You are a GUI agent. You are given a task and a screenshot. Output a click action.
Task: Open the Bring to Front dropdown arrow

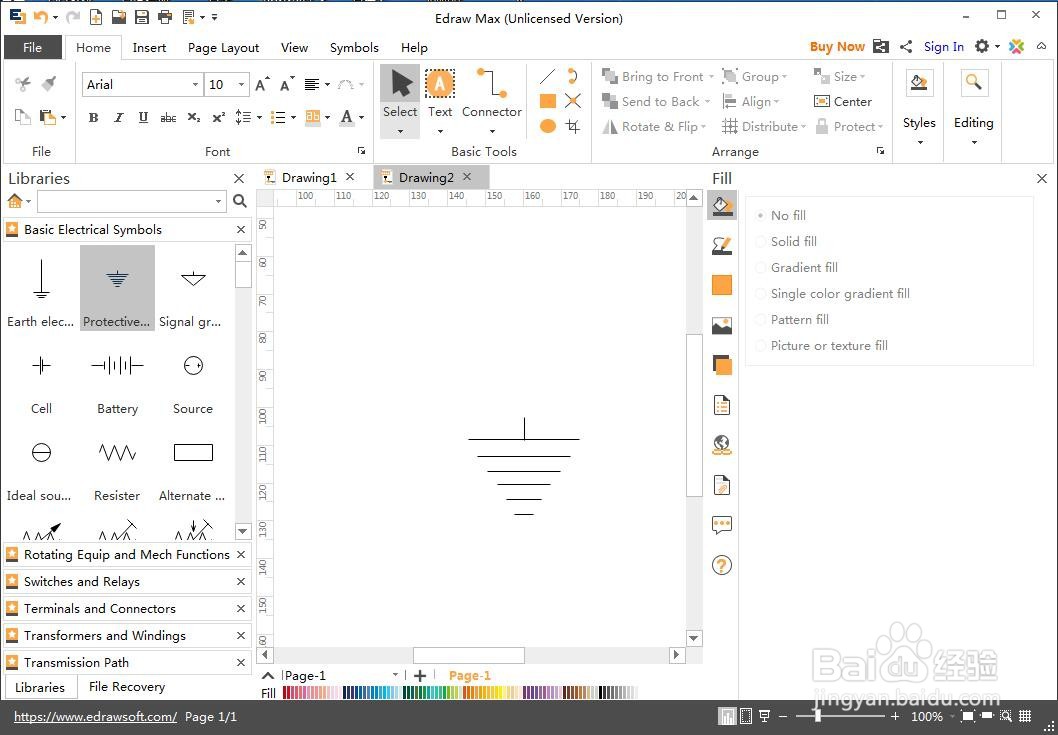pyautogui.click(x=711, y=77)
